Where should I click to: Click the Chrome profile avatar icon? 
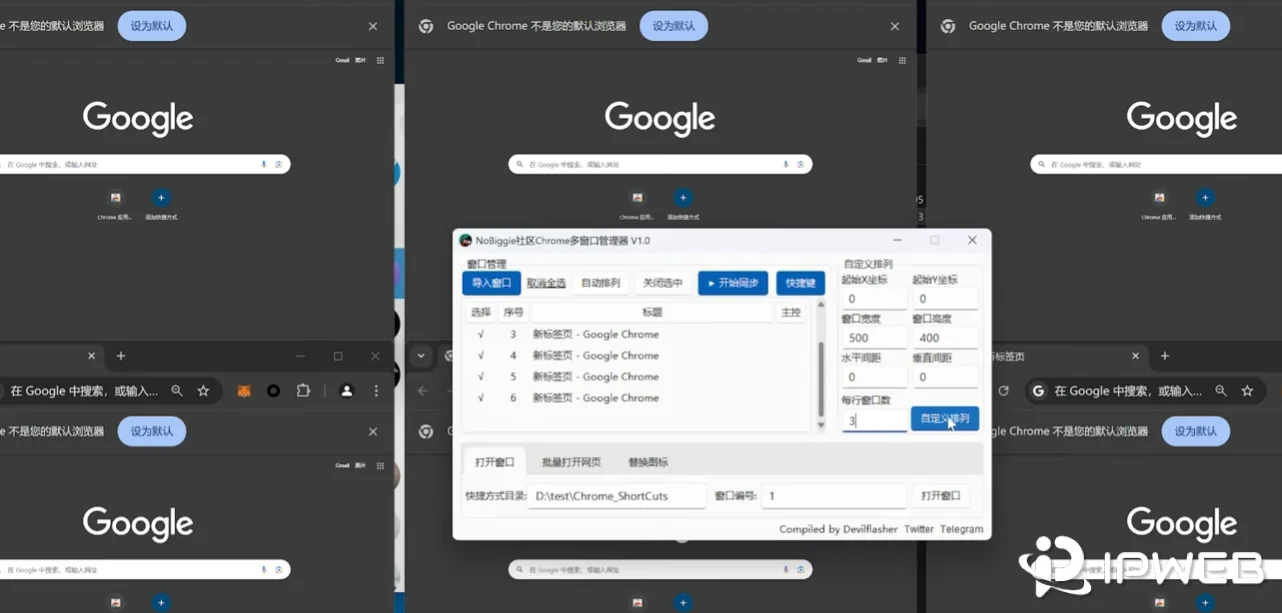tap(346, 388)
